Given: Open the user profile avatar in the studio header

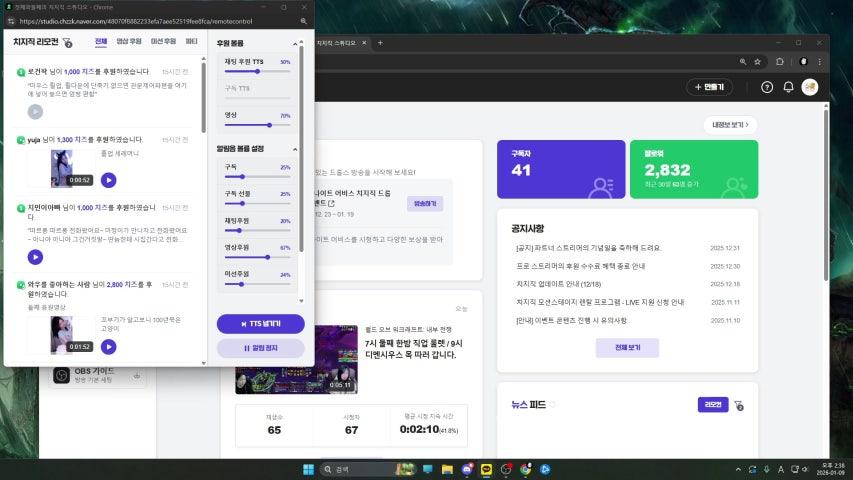Looking at the screenshot, I should [x=809, y=87].
